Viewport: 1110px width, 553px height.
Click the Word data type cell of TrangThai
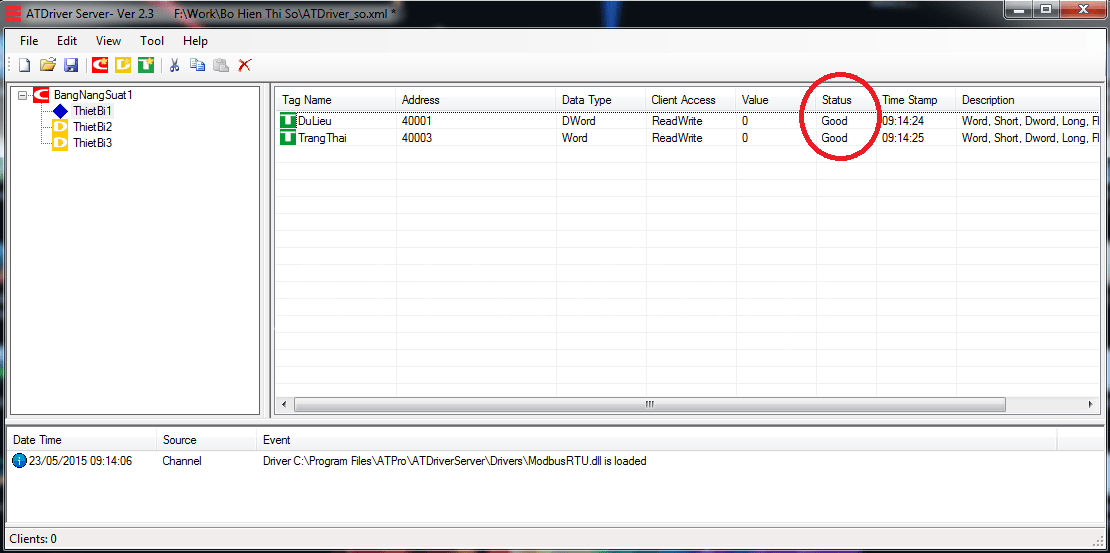(574, 138)
